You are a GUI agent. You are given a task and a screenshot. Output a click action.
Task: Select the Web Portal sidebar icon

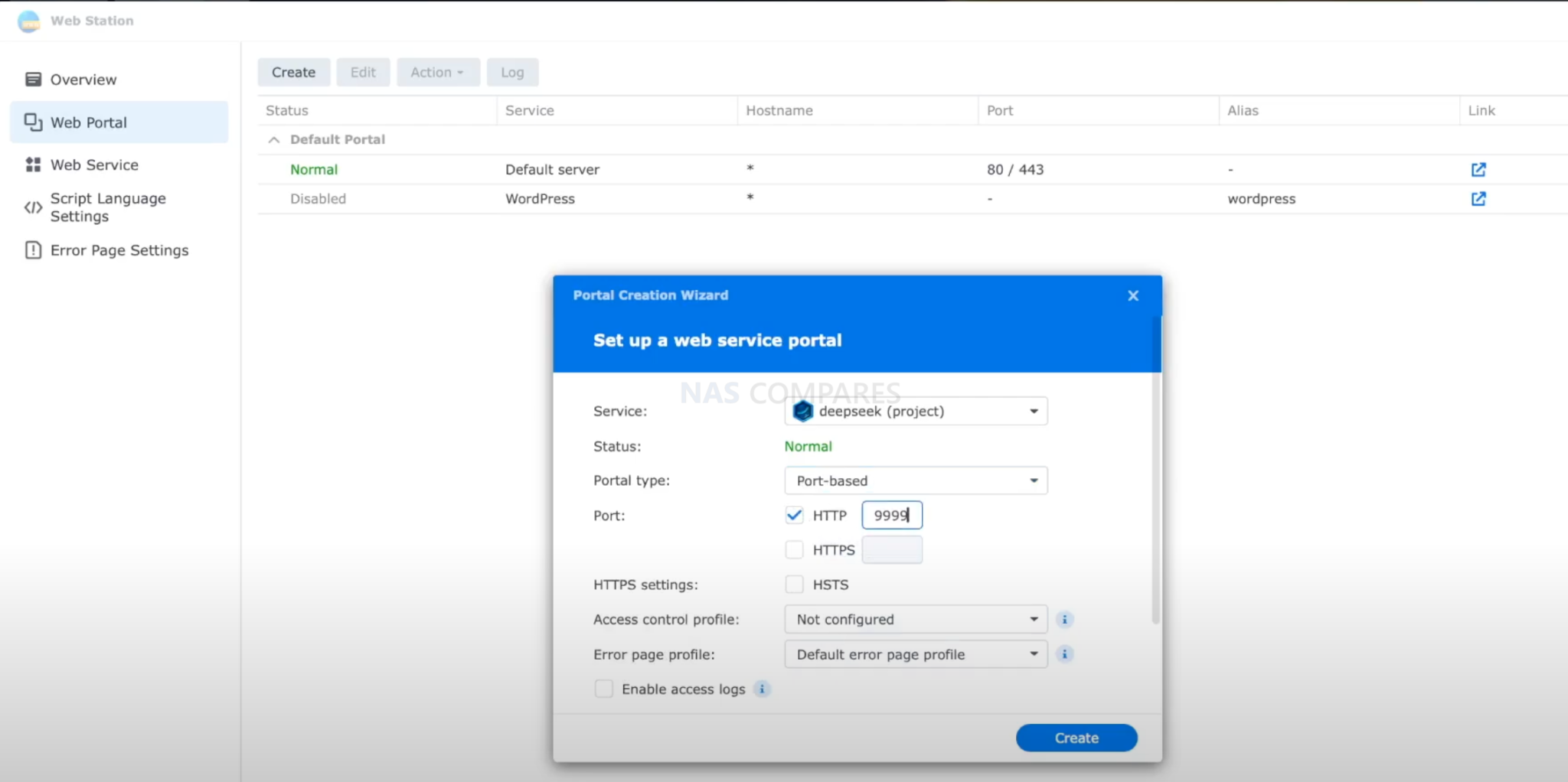(x=32, y=122)
